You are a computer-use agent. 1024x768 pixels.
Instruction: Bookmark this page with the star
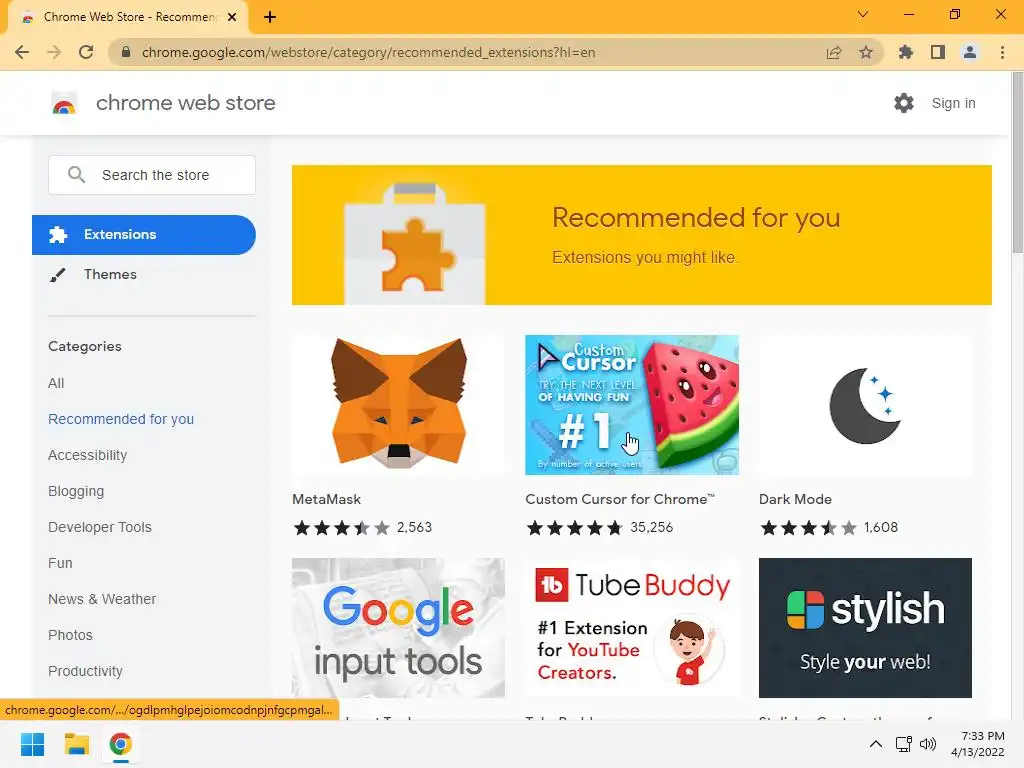coord(866,52)
